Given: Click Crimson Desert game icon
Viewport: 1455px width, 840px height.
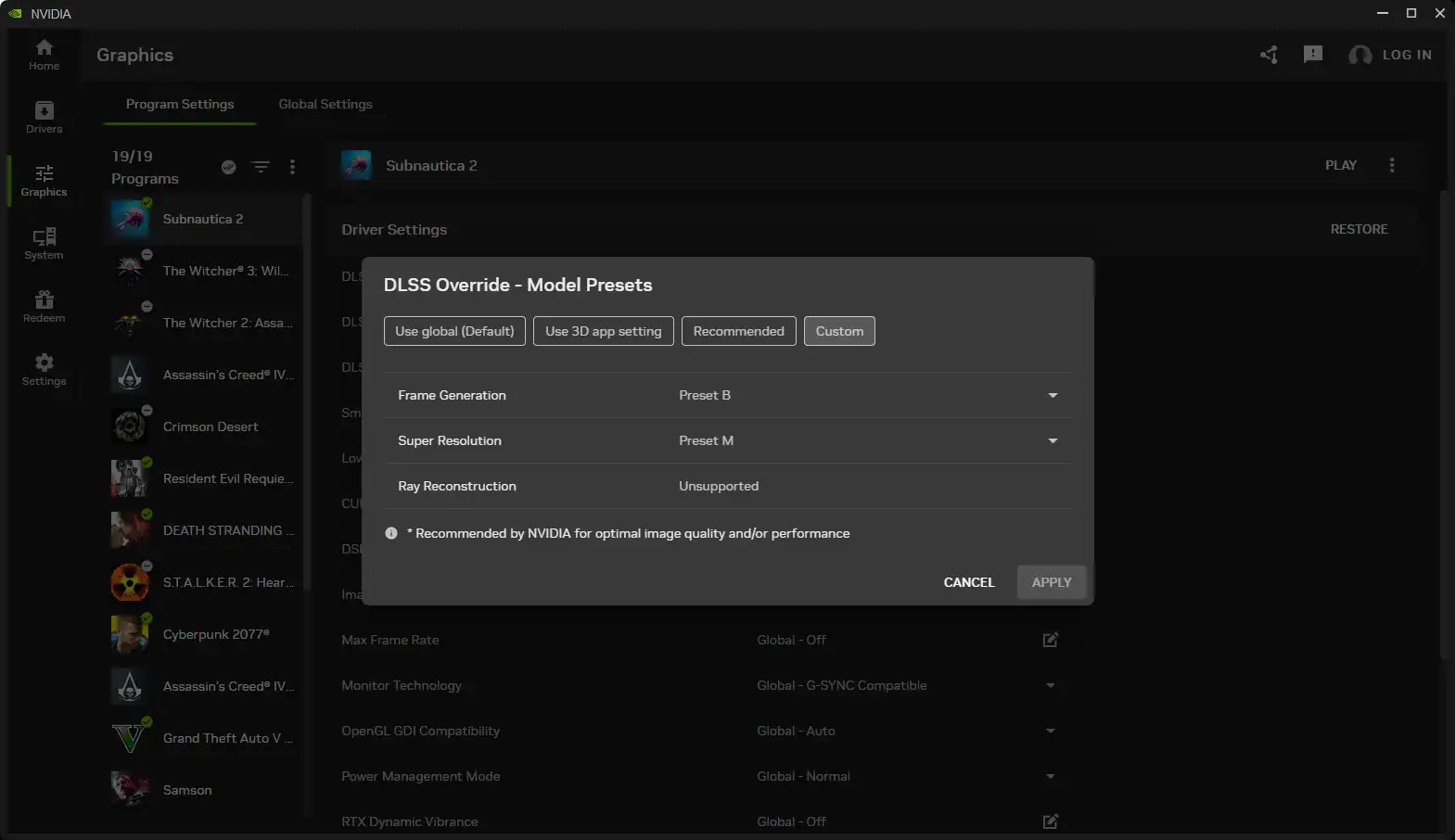Looking at the screenshot, I should [130, 426].
